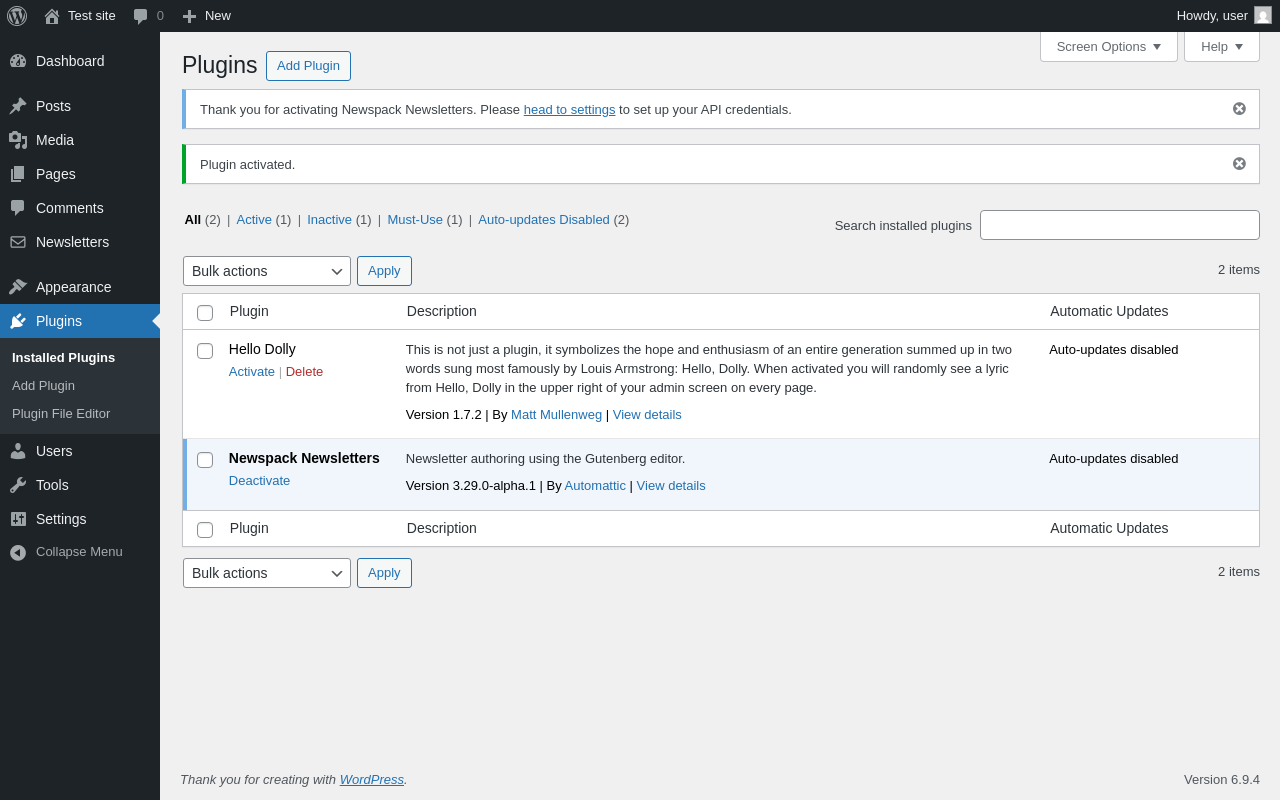Click Hello Dolly auto-updates disabled text
The width and height of the screenshot is (1280, 800).
[1114, 349]
